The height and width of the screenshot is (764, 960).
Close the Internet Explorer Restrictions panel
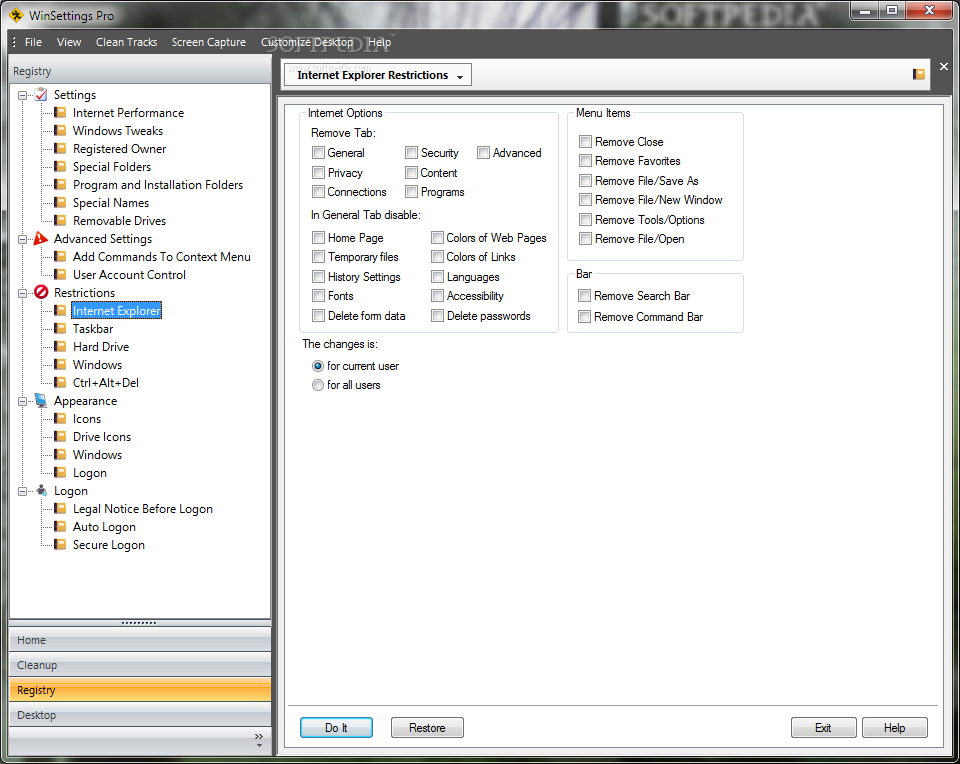(943, 66)
